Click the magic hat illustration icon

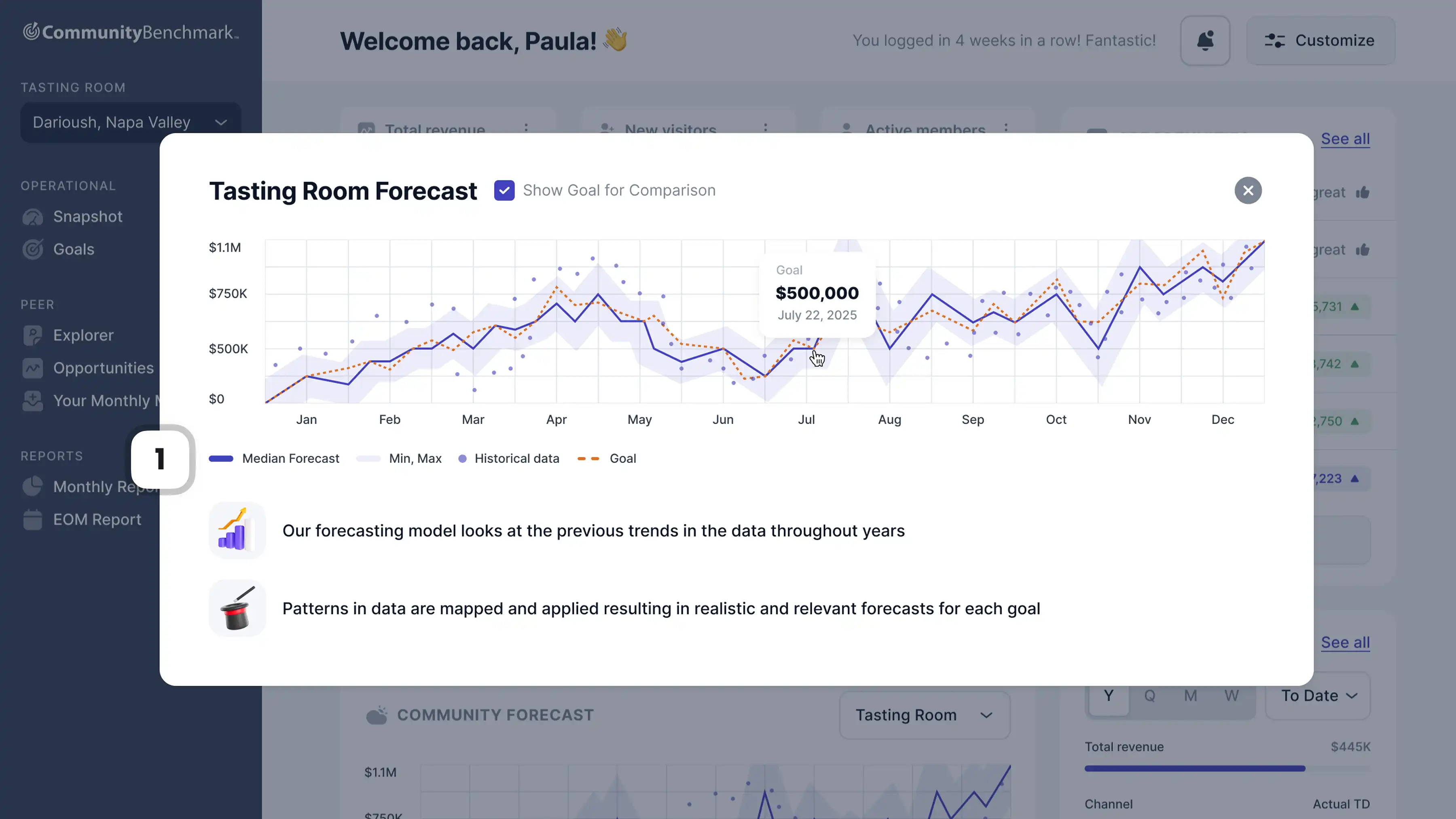point(237,609)
